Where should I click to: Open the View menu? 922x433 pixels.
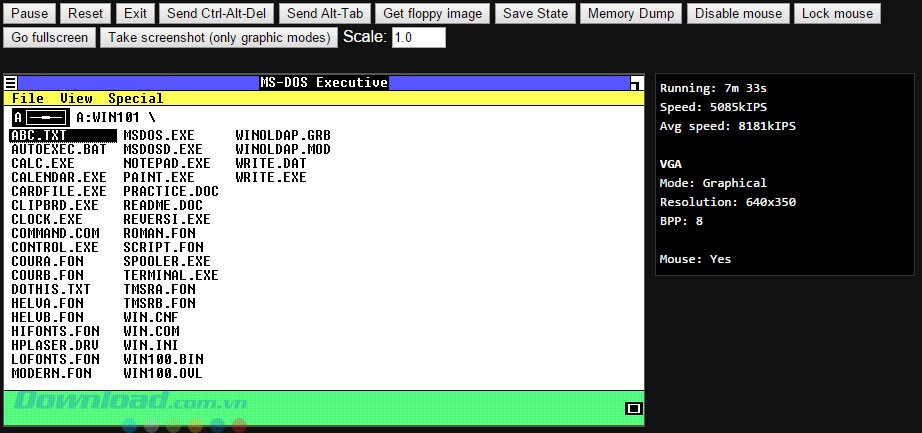[76, 98]
